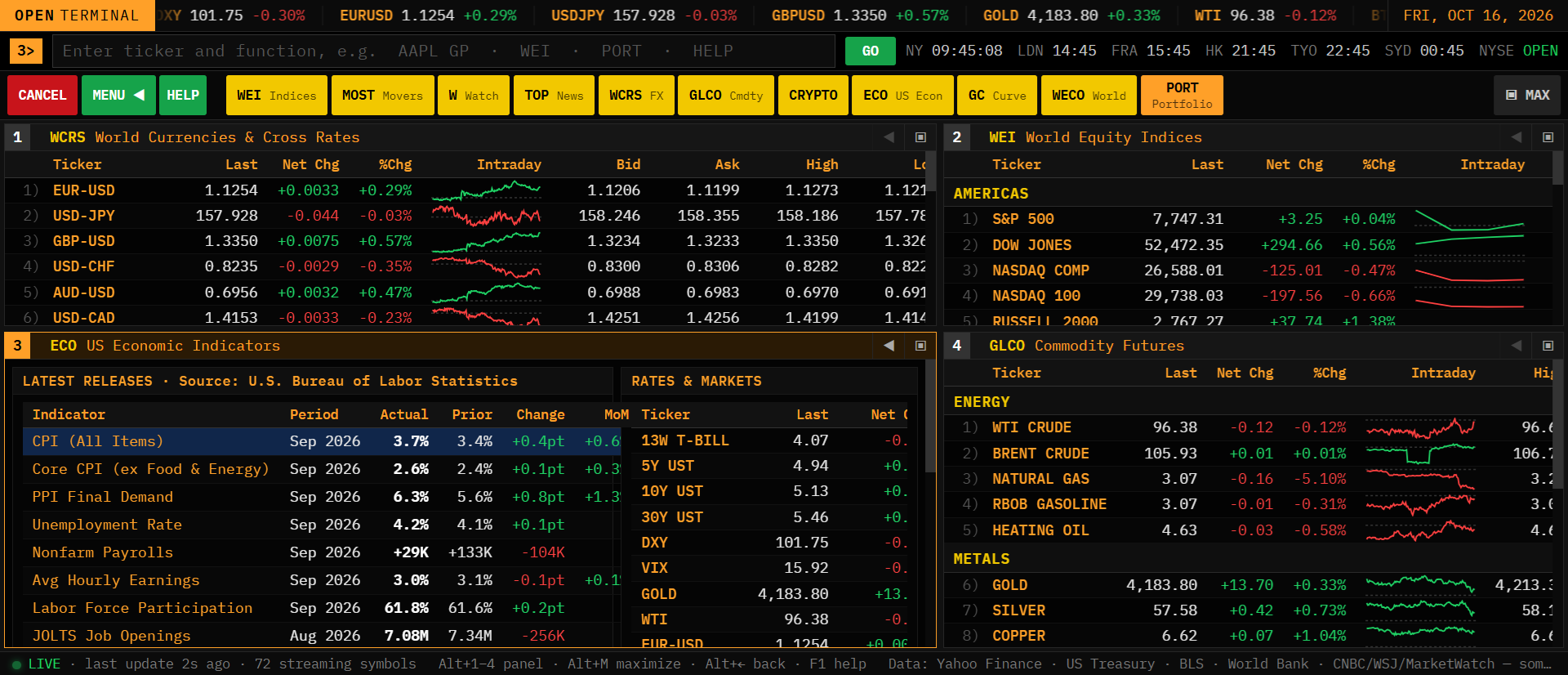This screenshot has height=675, width=1568.
Task: Click the back arrow in WEI panel header
Action: pyautogui.click(x=1517, y=137)
